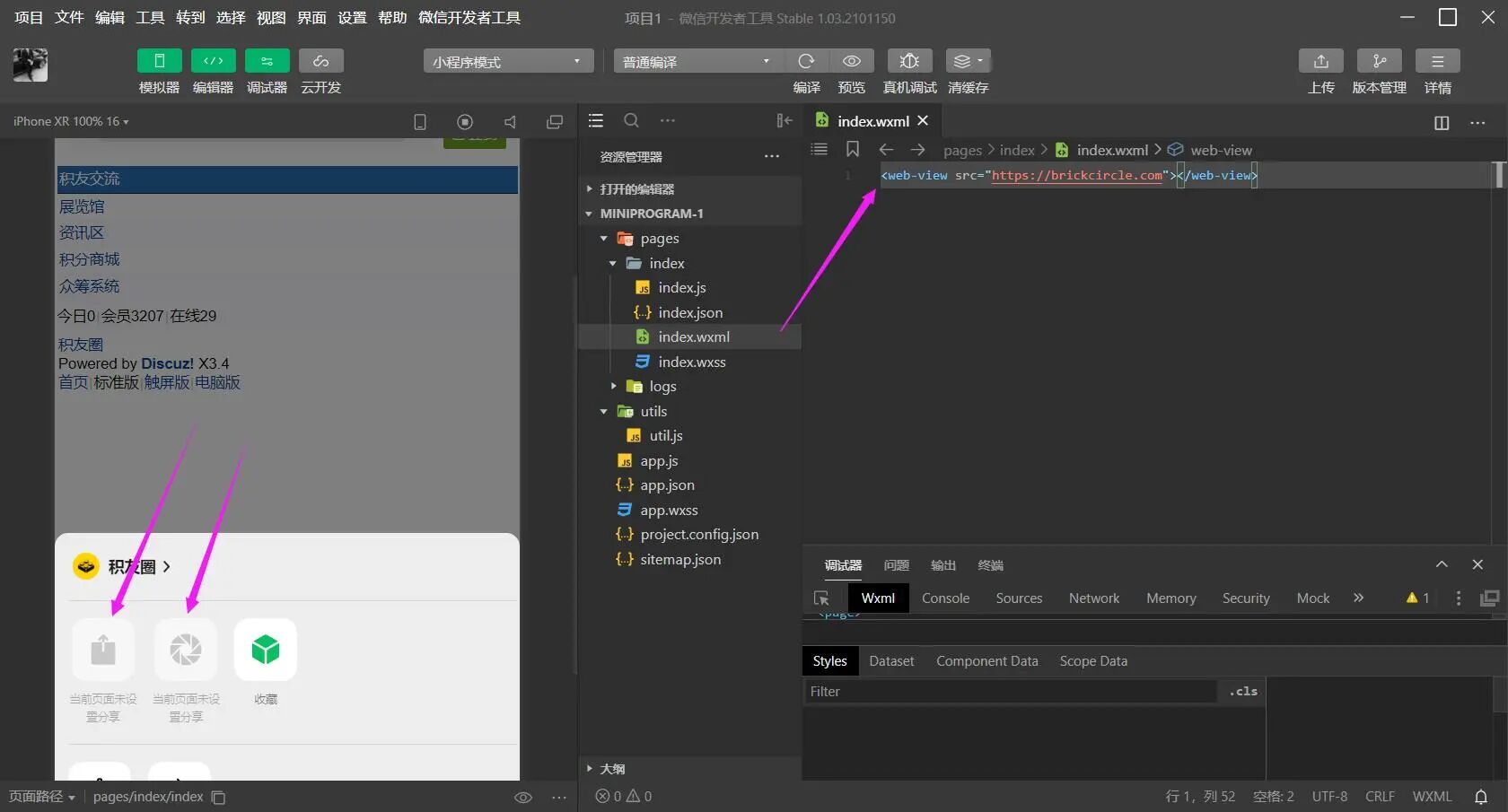
Task: Click the 积分商城 link in simulator
Action: click(89, 259)
